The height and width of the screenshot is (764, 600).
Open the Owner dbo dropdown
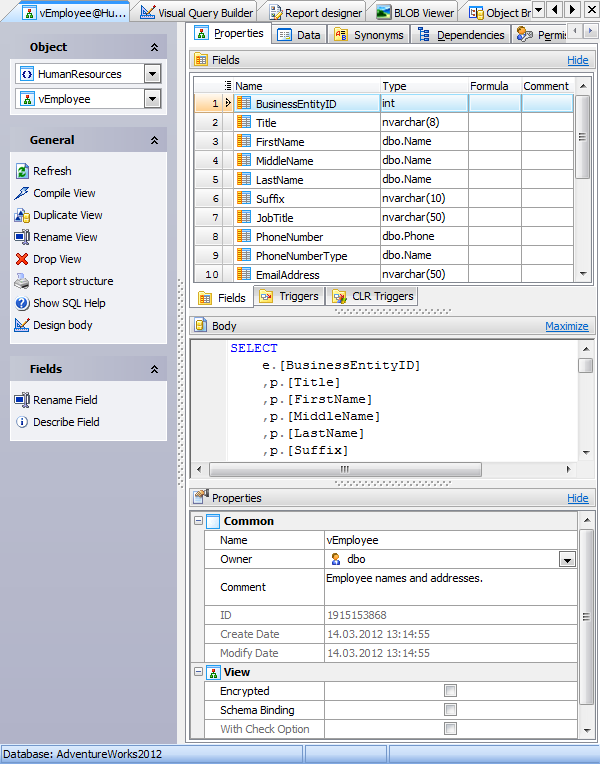567,560
